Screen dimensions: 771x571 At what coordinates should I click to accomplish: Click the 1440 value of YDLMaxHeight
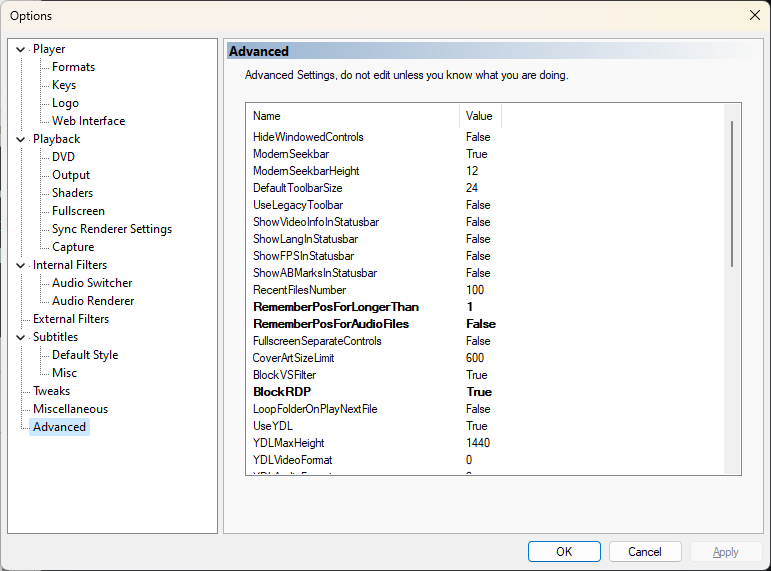478,443
